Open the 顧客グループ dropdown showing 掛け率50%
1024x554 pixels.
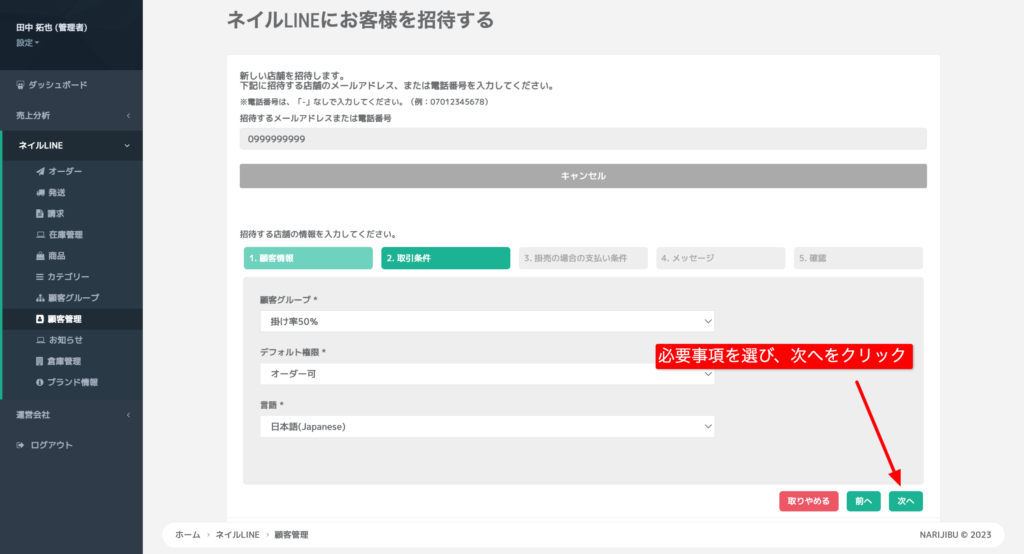tap(486, 321)
